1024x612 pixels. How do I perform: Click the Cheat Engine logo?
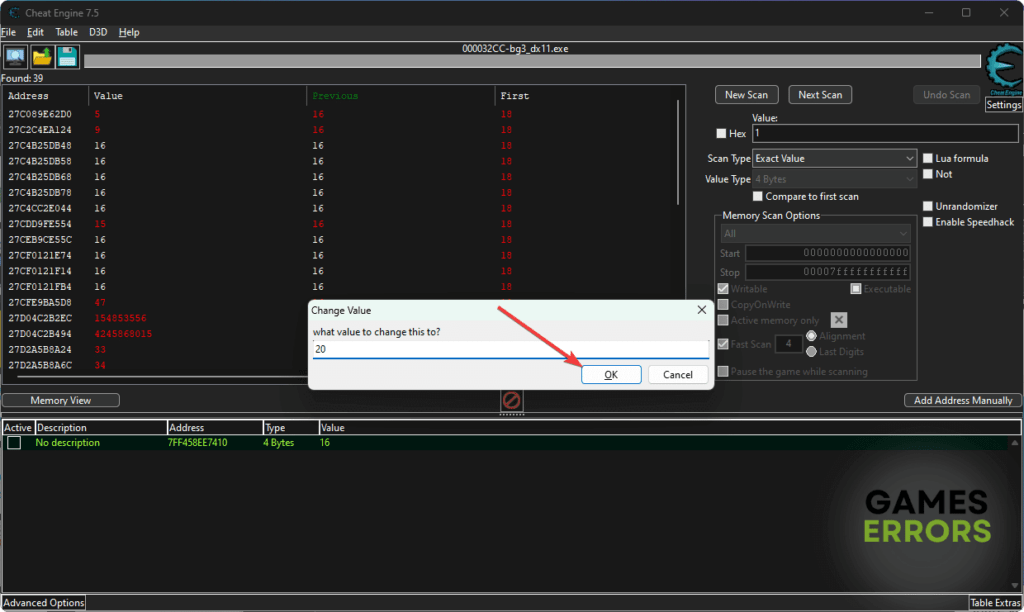tap(1003, 71)
